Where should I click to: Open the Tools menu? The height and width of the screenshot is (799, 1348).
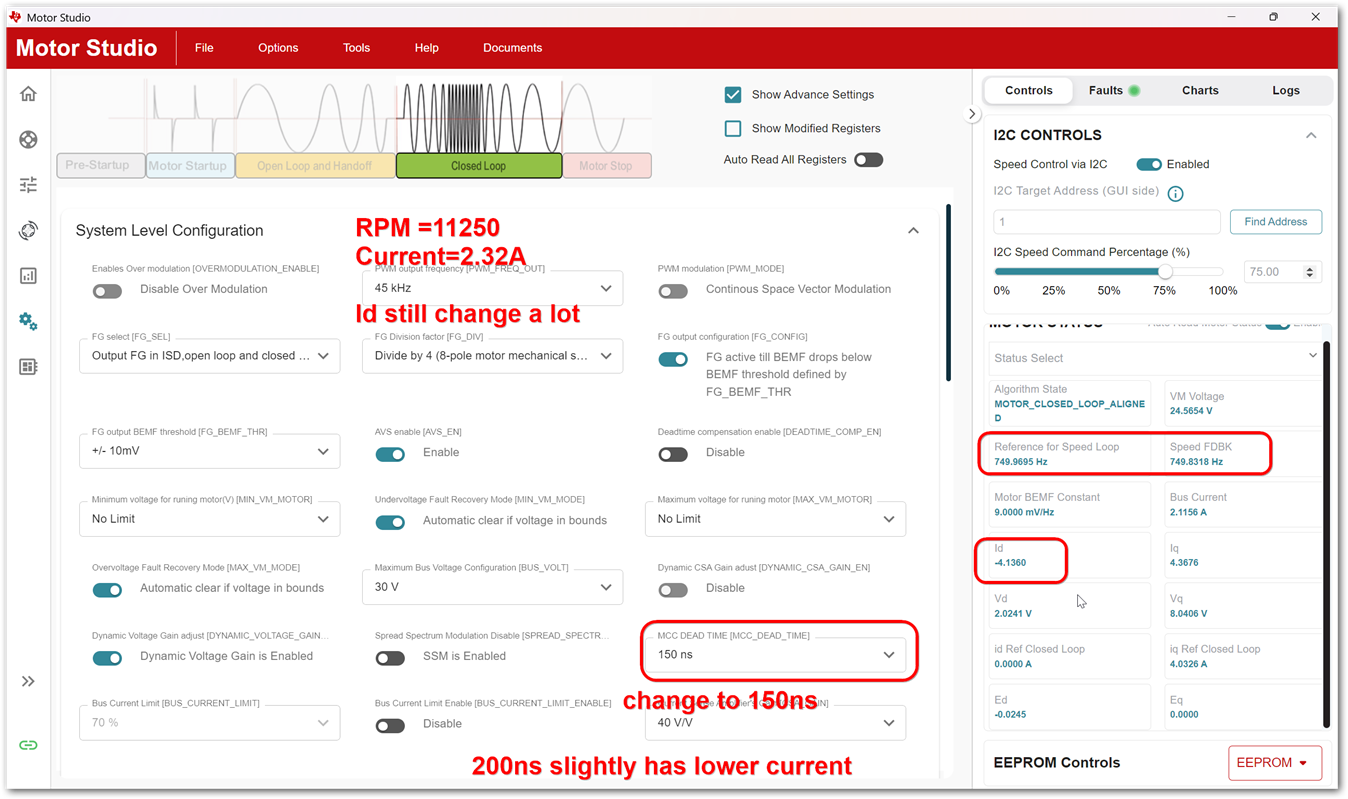coord(356,48)
